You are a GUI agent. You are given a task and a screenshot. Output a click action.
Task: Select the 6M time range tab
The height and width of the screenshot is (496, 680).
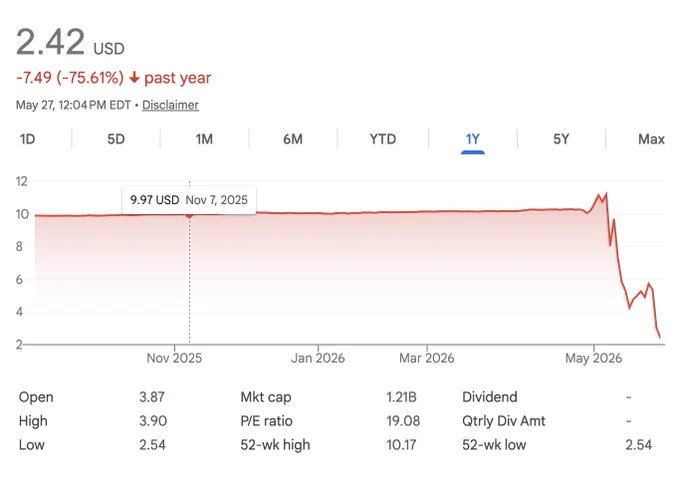coord(293,139)
